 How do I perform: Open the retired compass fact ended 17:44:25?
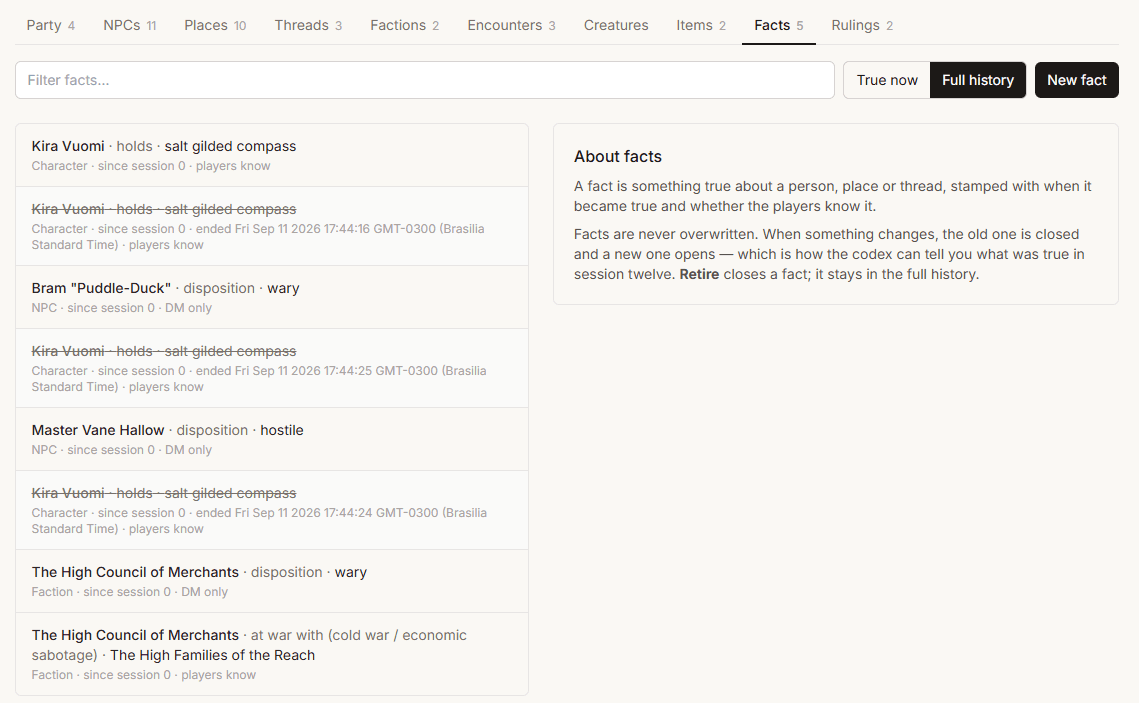tap(272, 368)
